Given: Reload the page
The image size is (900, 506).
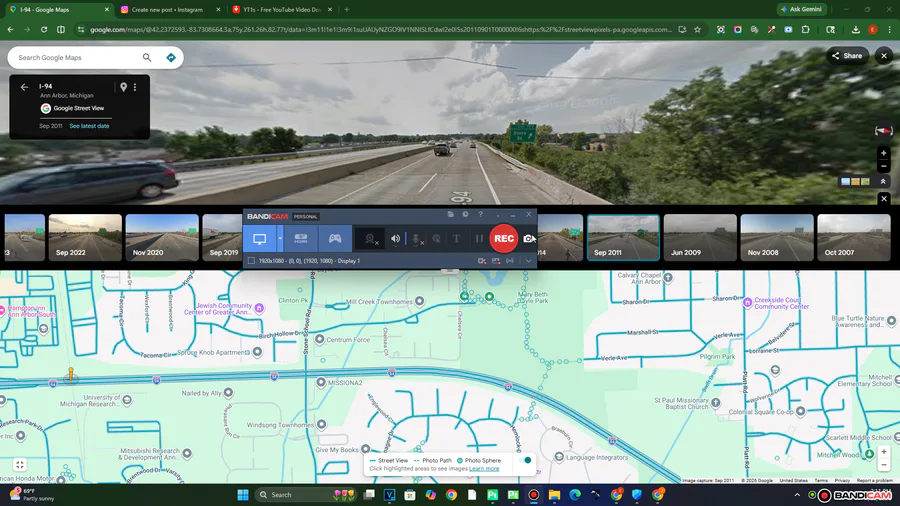Looking at the screenshot, I should (44, 29).
